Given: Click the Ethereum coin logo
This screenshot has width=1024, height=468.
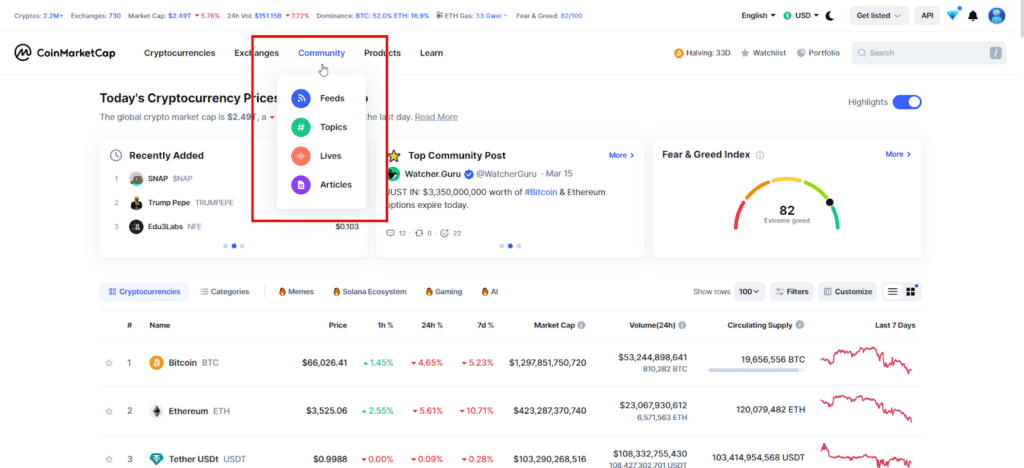Looking at the screenshot, I should (x=156, y=411).
